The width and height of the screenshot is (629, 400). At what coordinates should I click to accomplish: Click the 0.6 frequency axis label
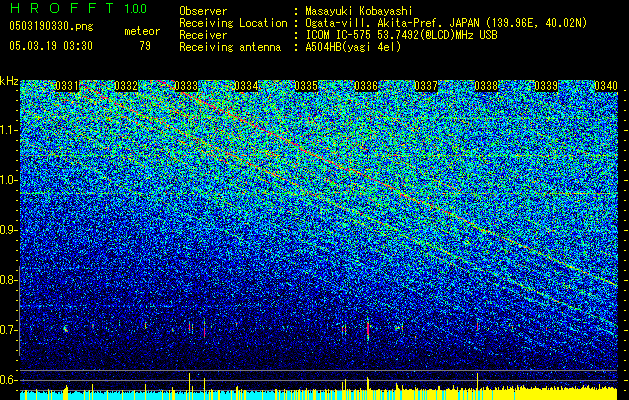pyautogui.click(x=7, y=380)
